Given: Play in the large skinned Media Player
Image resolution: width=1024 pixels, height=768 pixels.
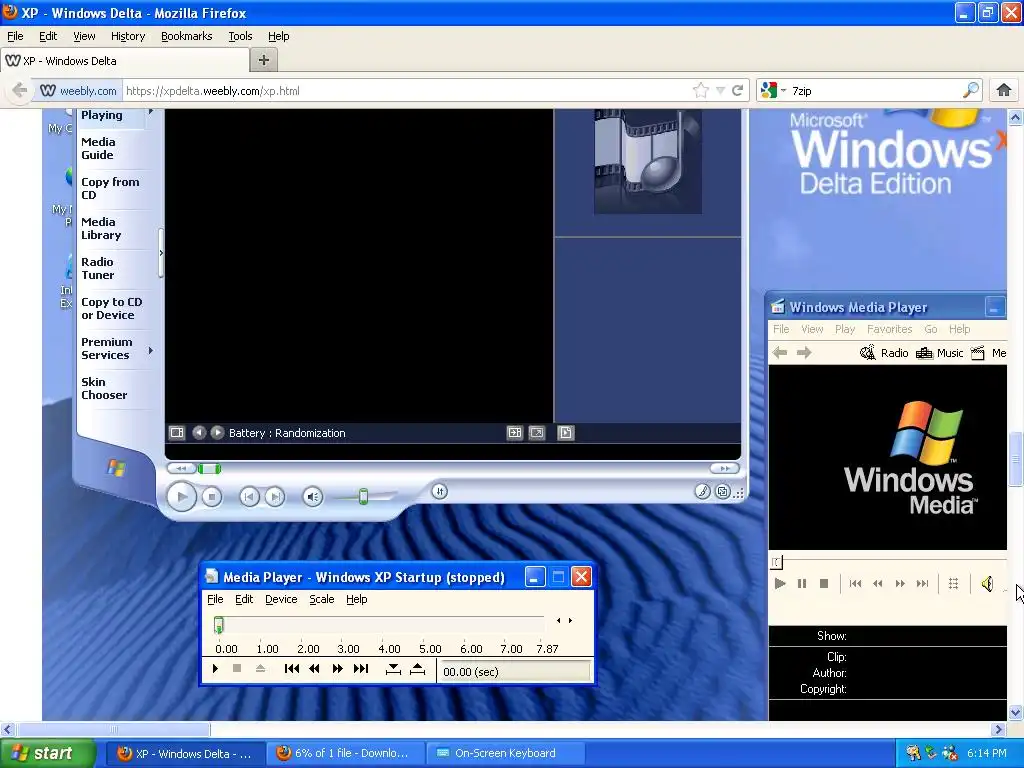Looking at the screenshot, I should (182, 497).
